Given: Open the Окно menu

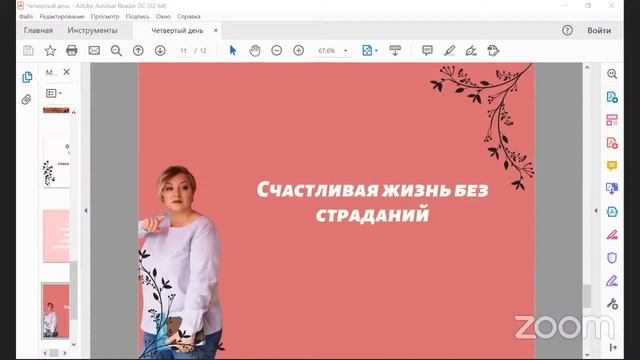Looking at the screenshot, I should coord(163,17).
